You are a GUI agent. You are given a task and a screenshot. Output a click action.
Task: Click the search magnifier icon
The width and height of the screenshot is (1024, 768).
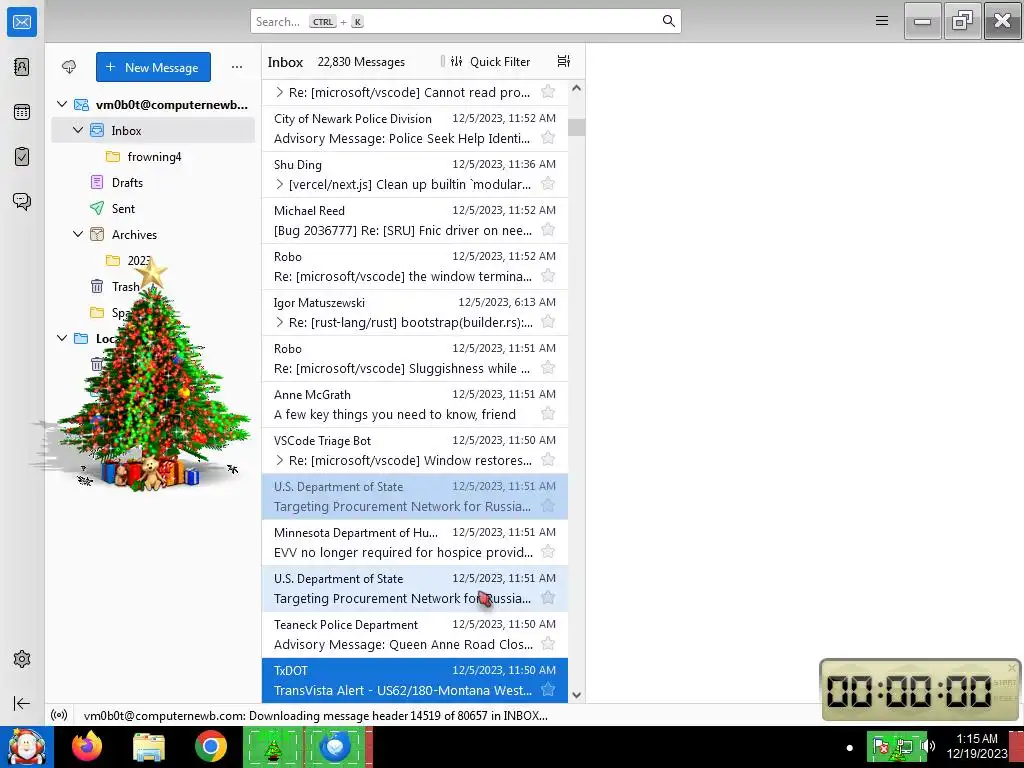668,21
